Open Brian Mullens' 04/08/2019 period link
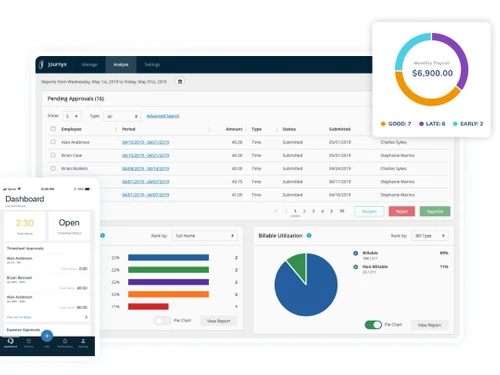Image resolution: width=500 pixels, height=375 pixels. (x=145, y=169)
